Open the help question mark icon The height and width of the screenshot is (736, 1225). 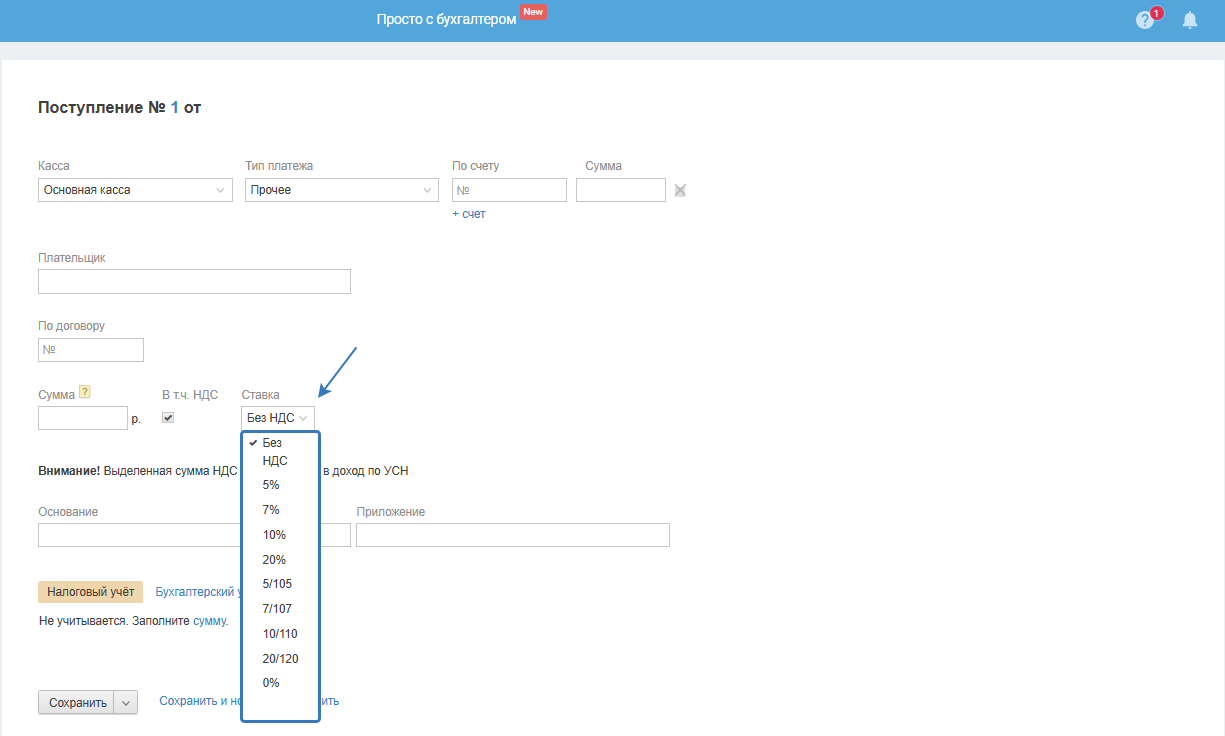(1145, 20)
